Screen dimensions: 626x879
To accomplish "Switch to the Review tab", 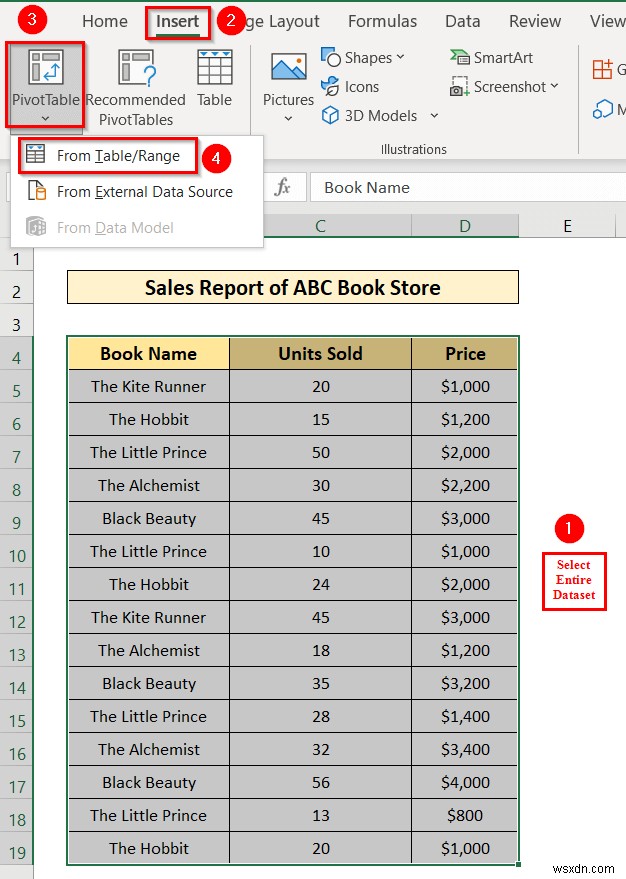I will click(x=535, y=21).
